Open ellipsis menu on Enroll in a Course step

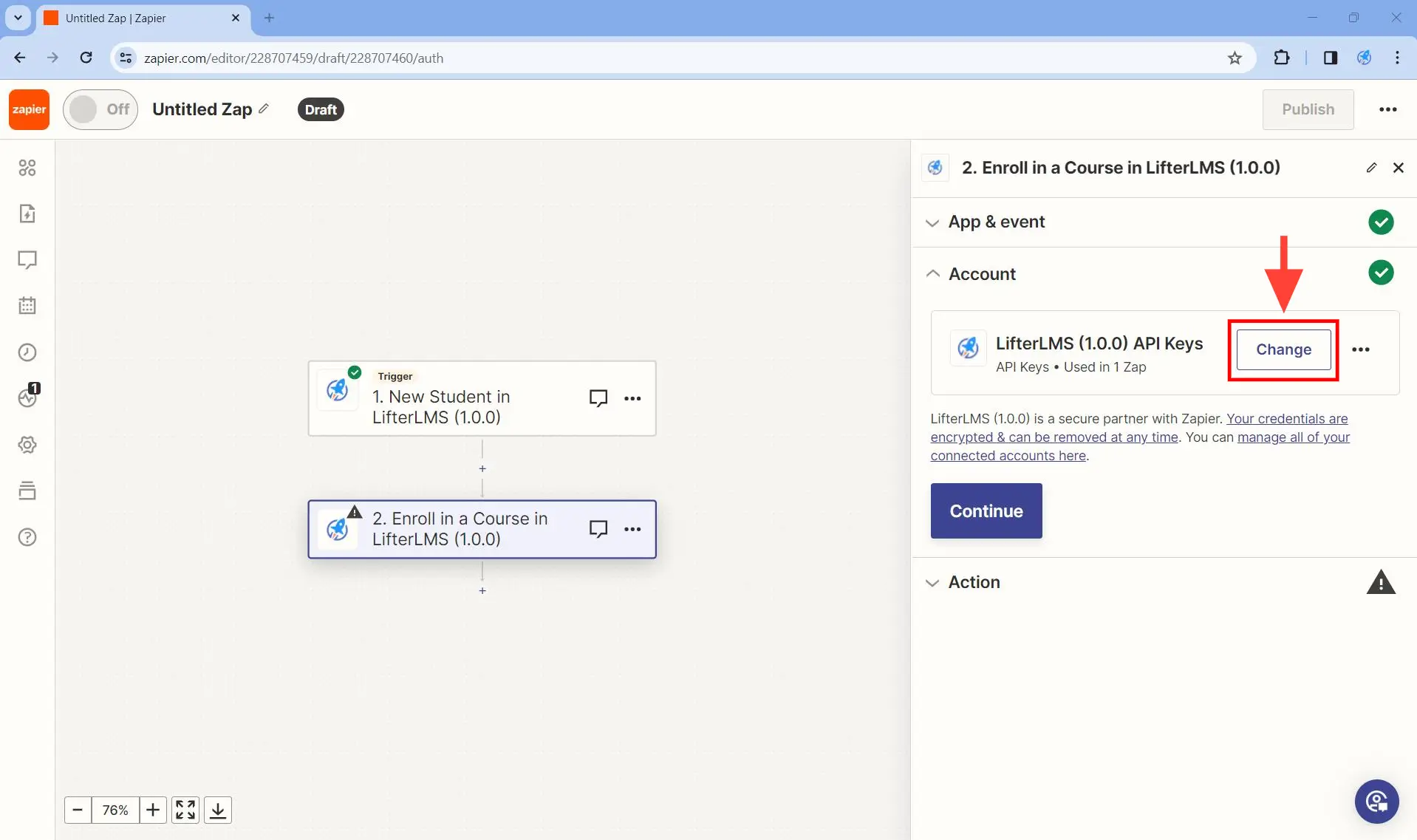632,529
